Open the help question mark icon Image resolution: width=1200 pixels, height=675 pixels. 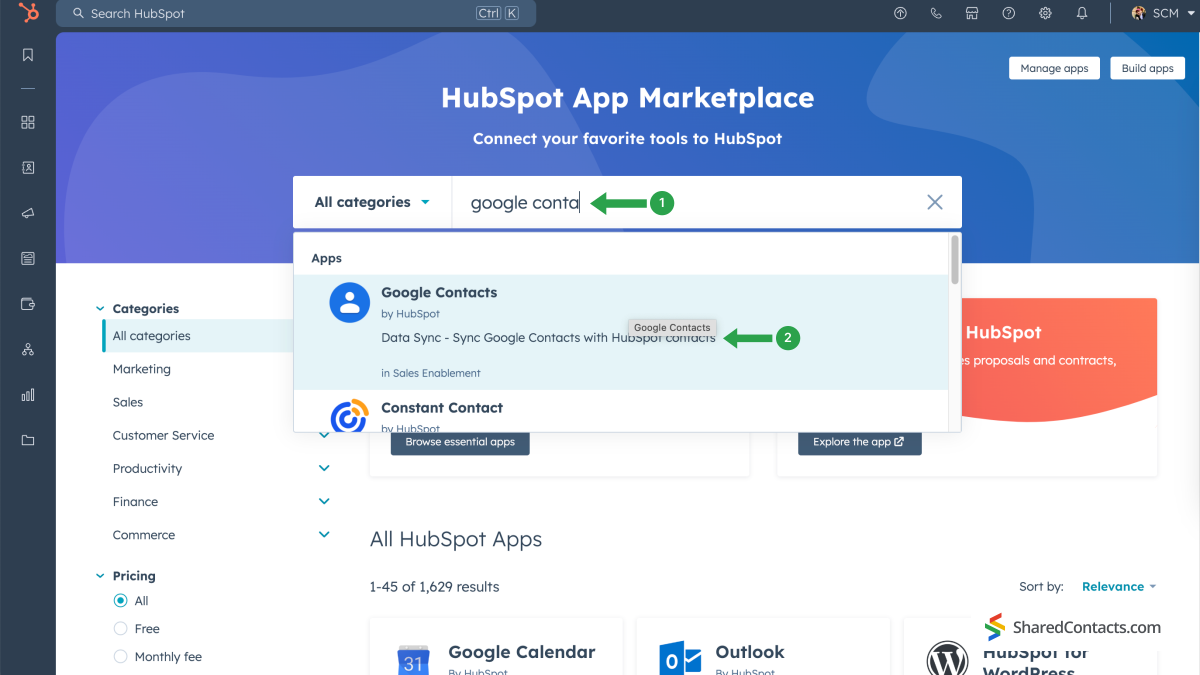pos(1009,13)
